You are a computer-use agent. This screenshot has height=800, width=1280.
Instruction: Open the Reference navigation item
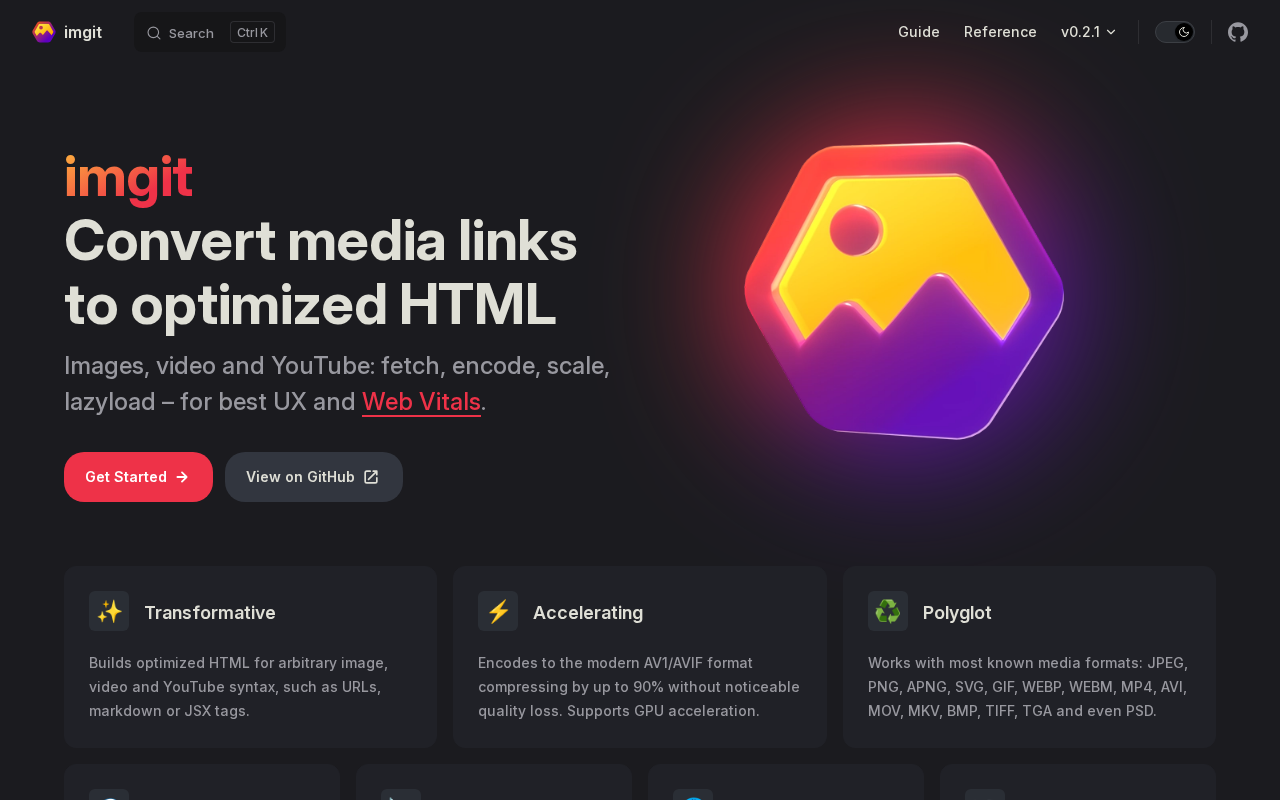coord(1000,32)
